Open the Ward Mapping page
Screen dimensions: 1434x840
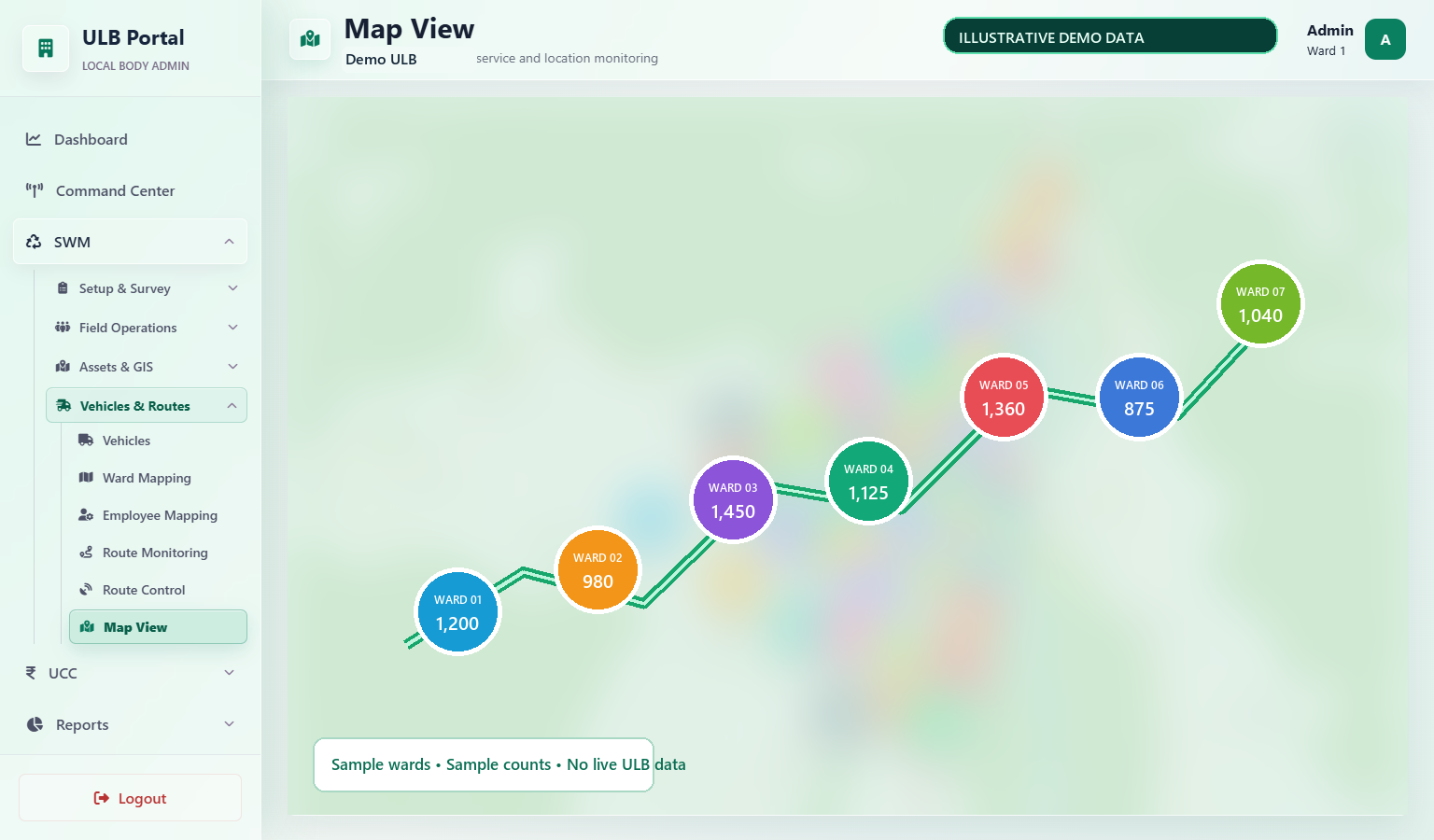coord(158,478)
